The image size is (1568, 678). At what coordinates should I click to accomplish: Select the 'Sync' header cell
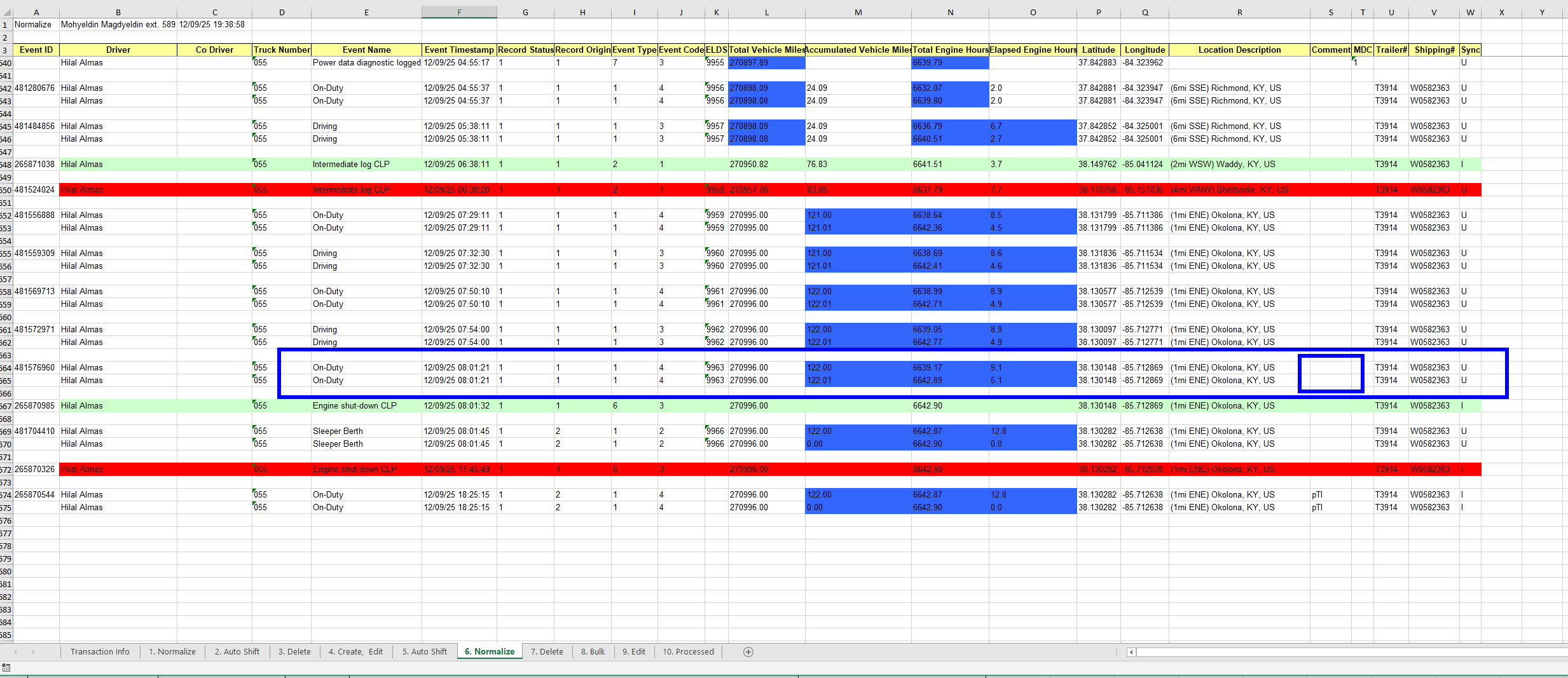pyautogui.click(x=1470, y=50)
